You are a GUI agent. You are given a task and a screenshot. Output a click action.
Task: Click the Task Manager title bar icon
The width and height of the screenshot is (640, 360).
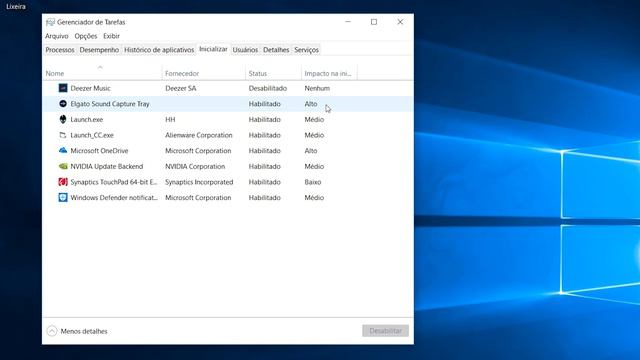click(50, 22)
